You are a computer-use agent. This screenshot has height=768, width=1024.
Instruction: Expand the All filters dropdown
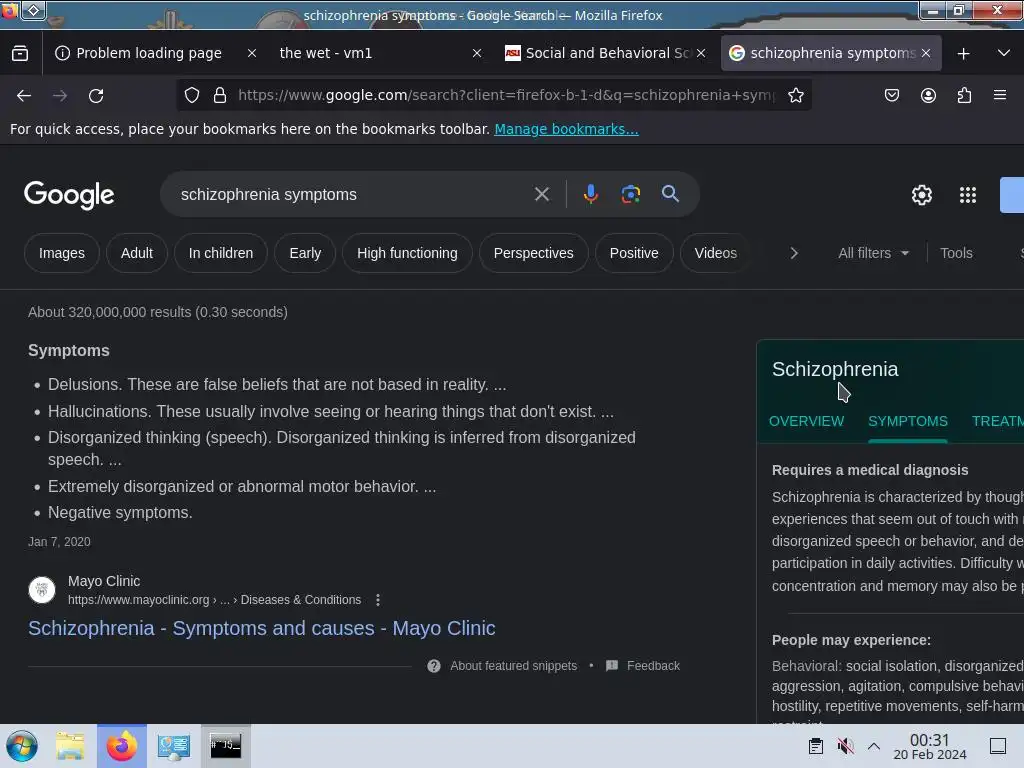tap(873, 253)
